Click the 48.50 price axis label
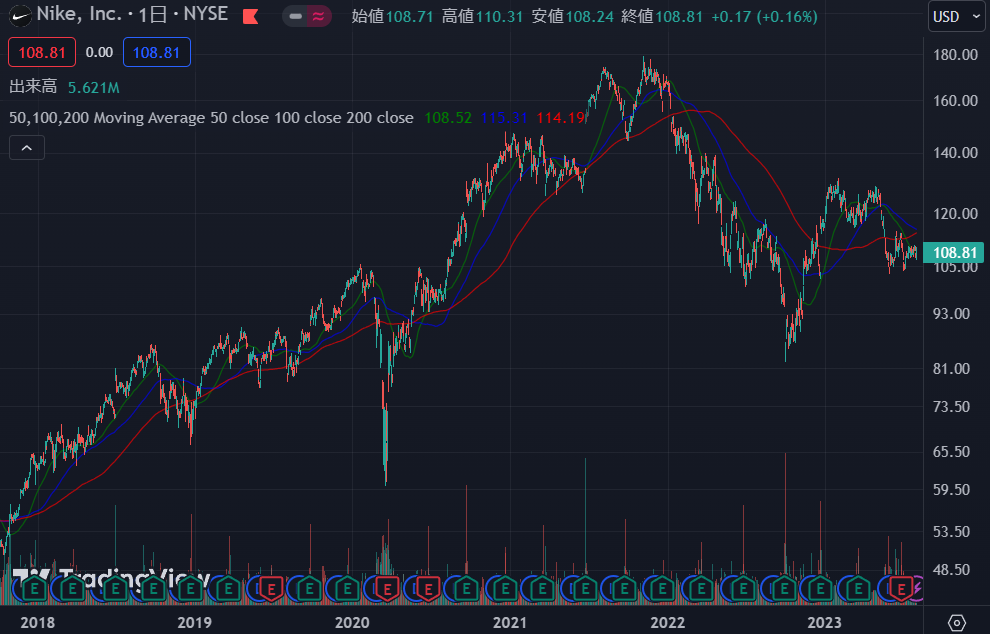Screen dimensions: 990x634 click(951, 570)
